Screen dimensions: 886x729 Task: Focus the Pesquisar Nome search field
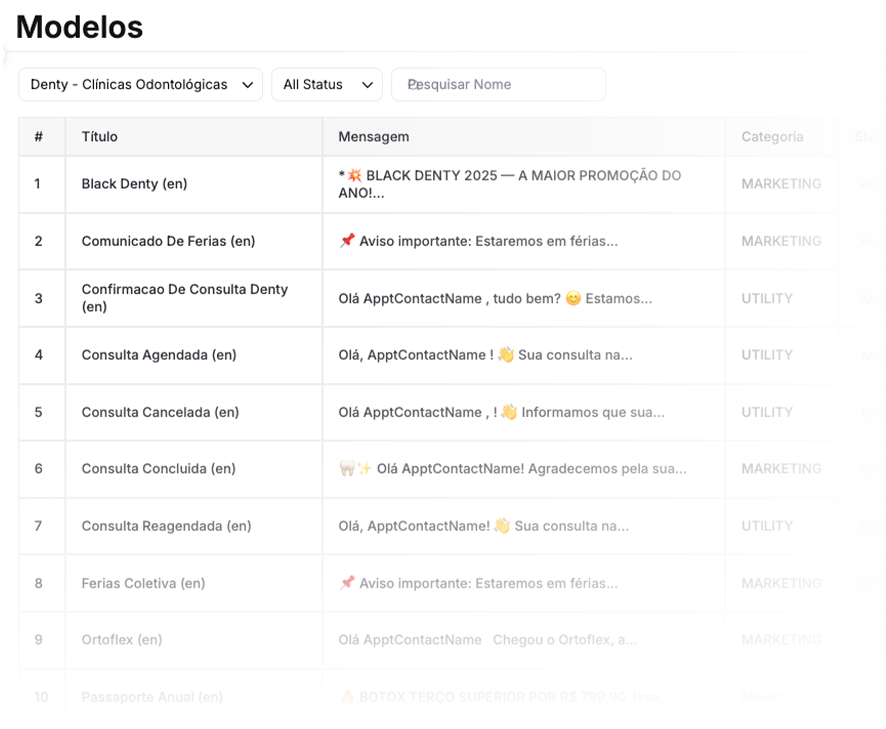[x=498, y=85]
